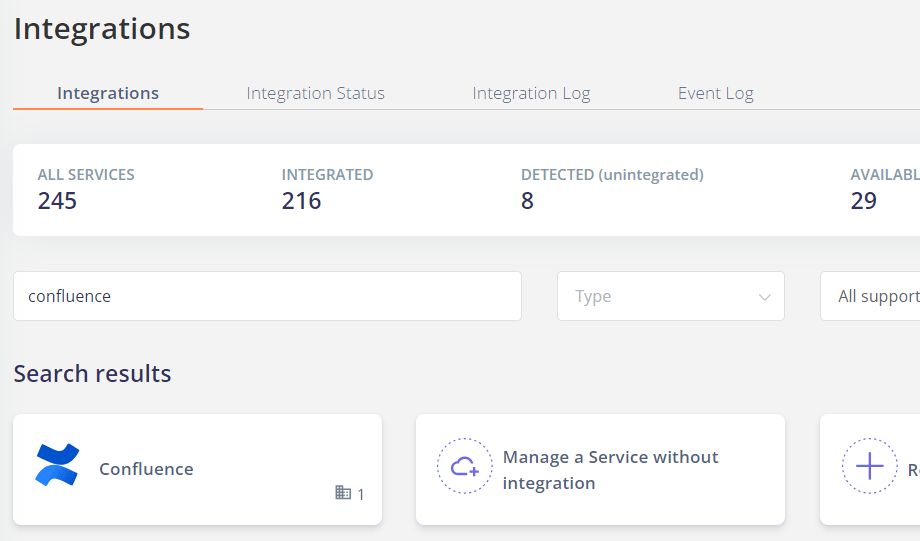
Task: Select Manage a Service without integration card
Action: pos(600,469)
